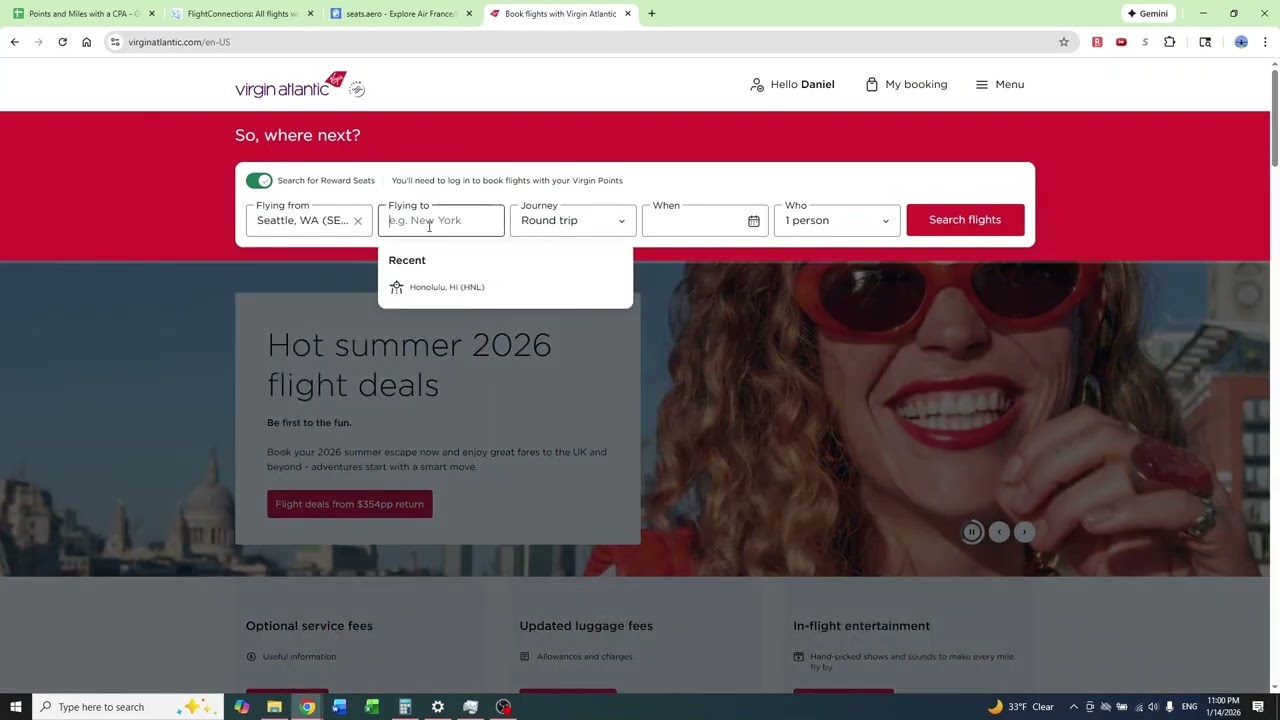Viewport: 1280px width, 720px height.
Task: Switch to FlightConnections tab
Action: 241,14
